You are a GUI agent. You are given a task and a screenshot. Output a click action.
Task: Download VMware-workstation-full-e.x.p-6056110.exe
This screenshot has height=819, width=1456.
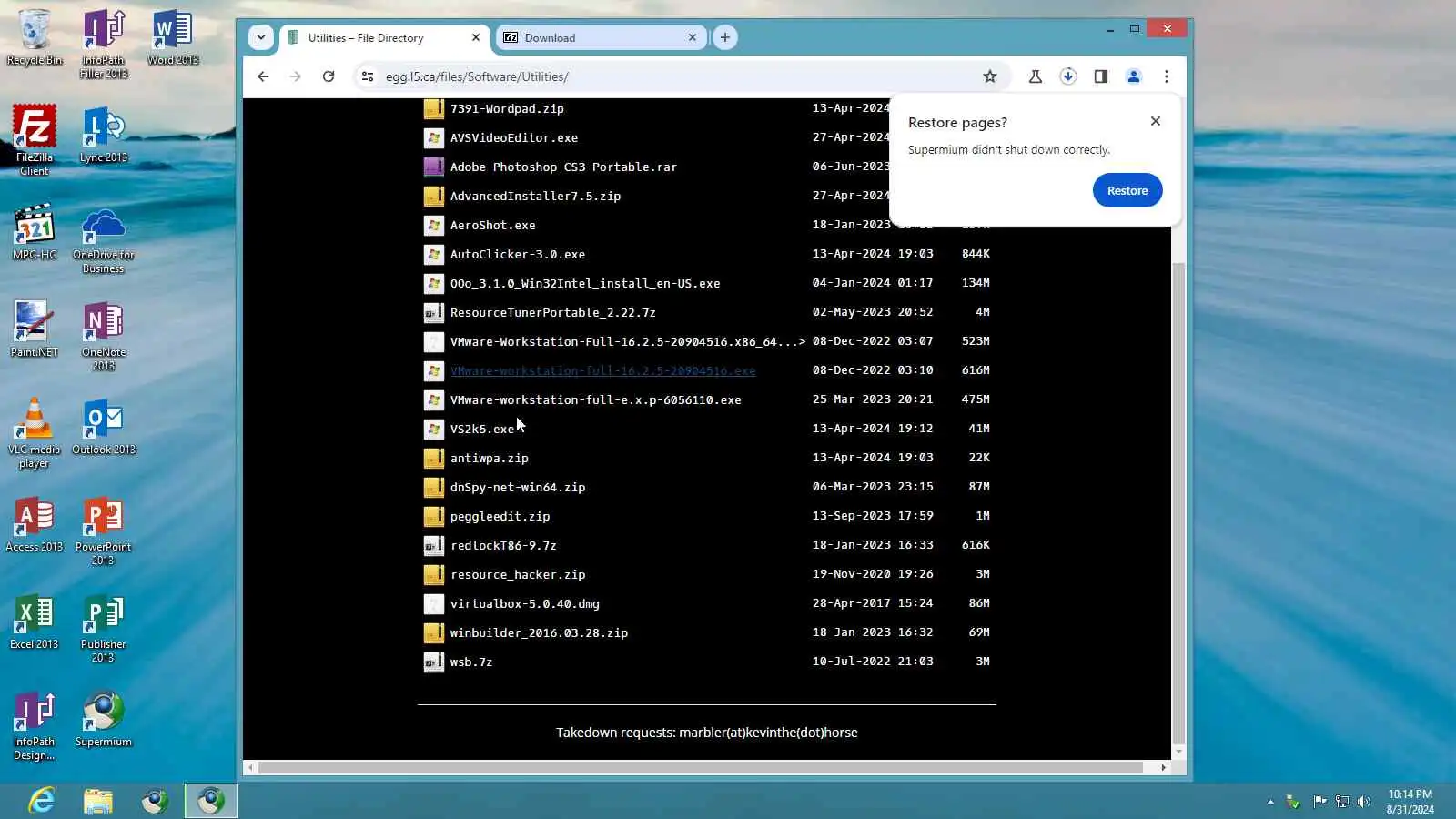tap(595, 399)
